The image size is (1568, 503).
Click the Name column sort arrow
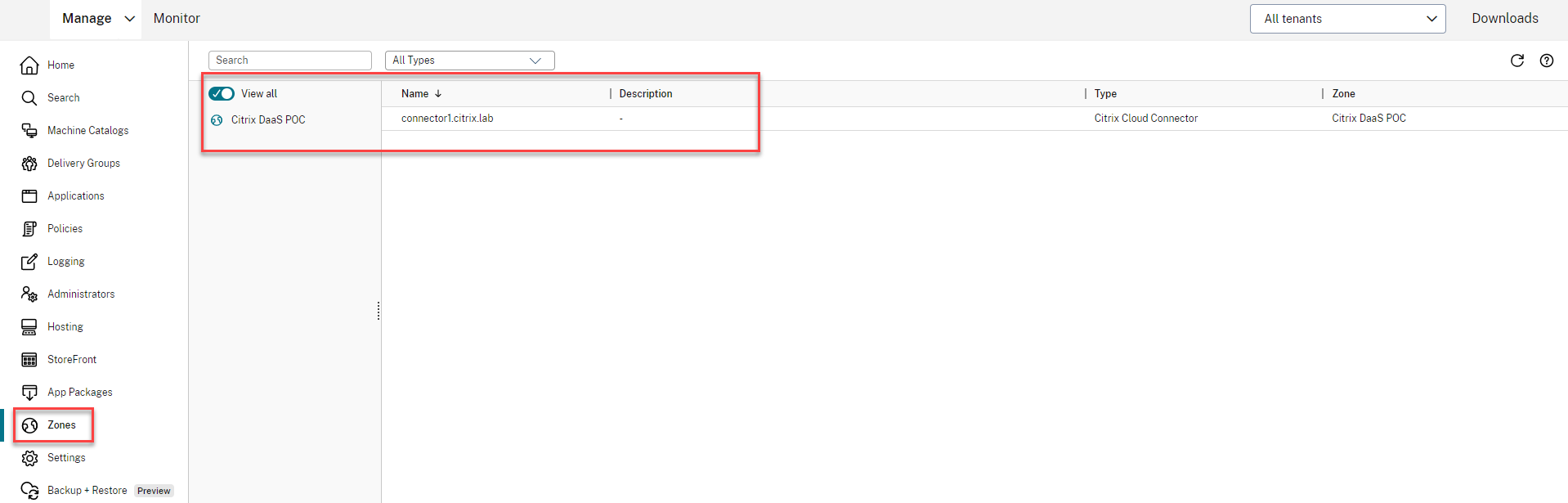[x=438, y=94]
